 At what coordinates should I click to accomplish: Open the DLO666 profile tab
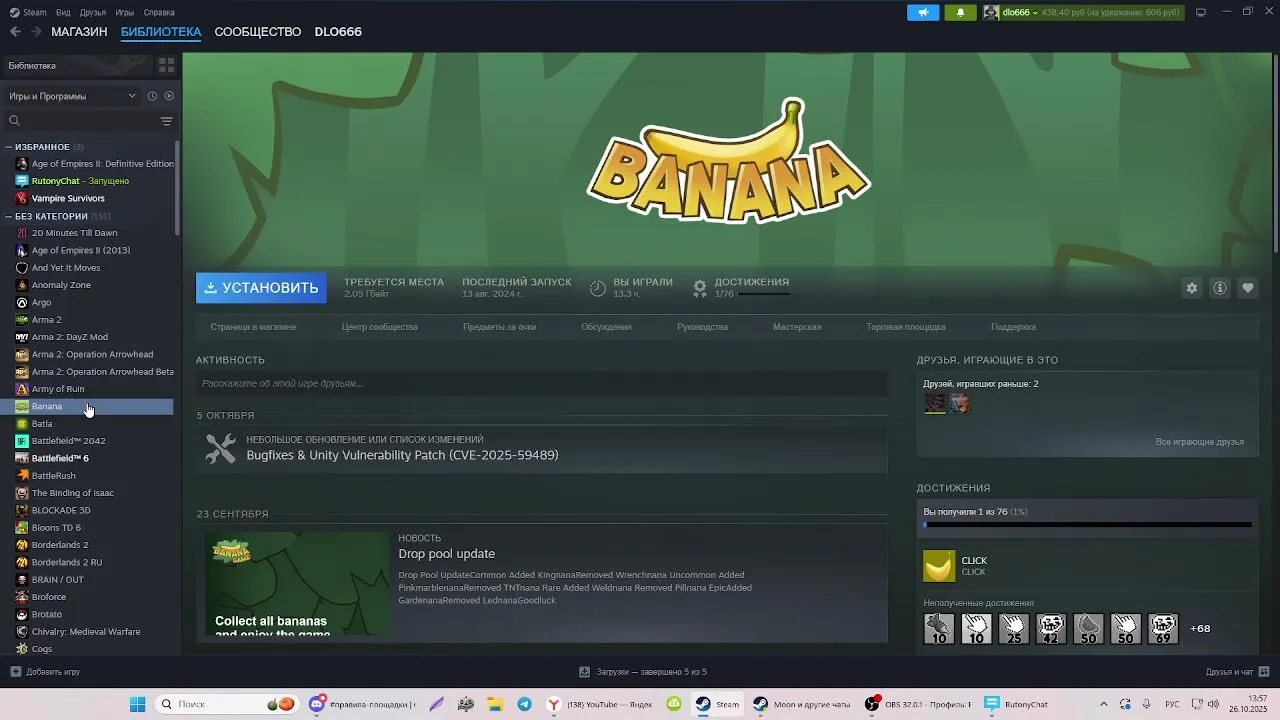tap(338, 32)
